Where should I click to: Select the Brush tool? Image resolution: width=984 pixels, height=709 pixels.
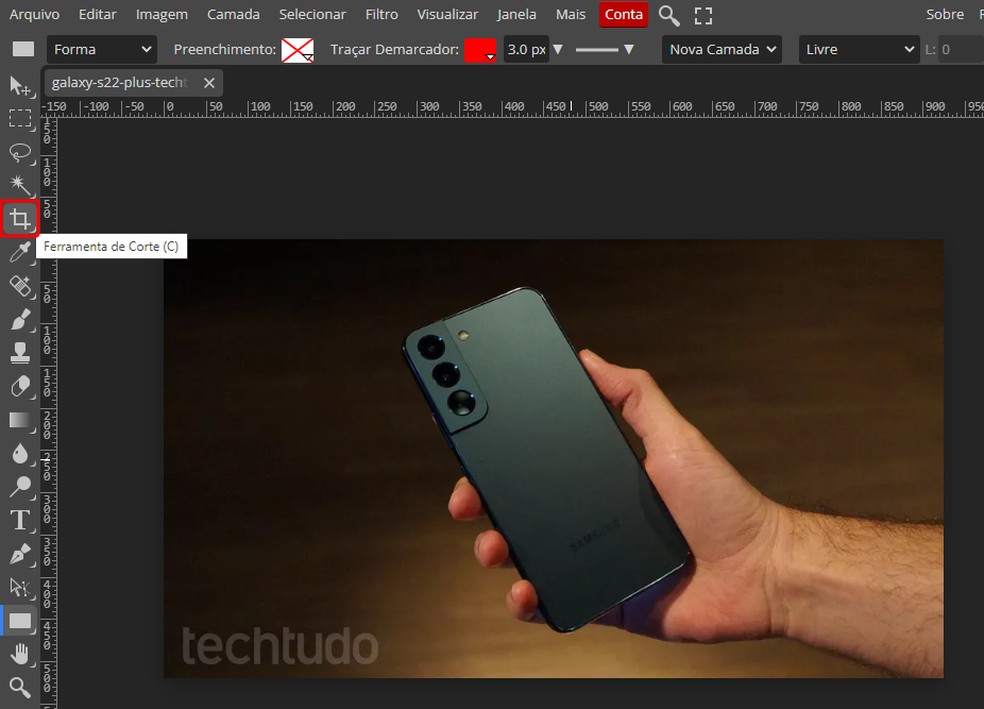[20, 320]
